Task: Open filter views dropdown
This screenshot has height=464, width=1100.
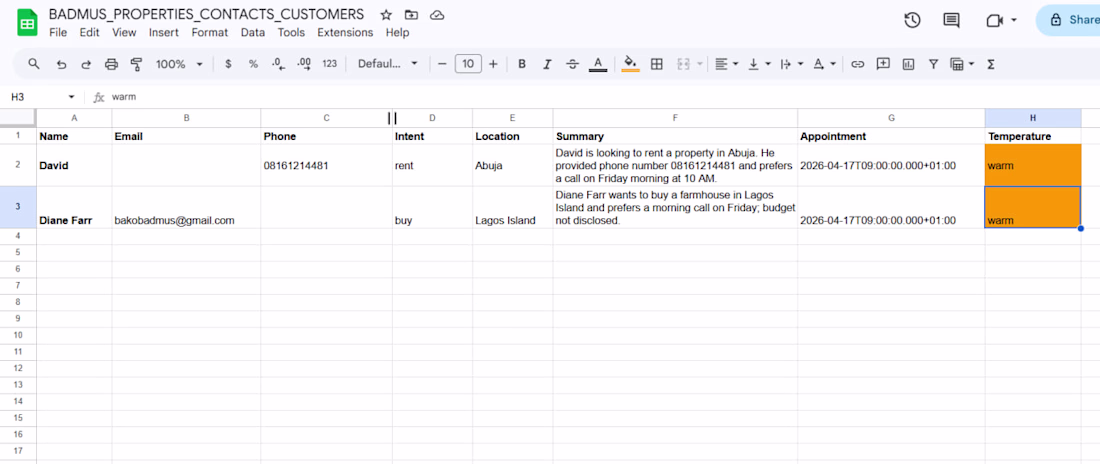Action: [x=962, y=64]
